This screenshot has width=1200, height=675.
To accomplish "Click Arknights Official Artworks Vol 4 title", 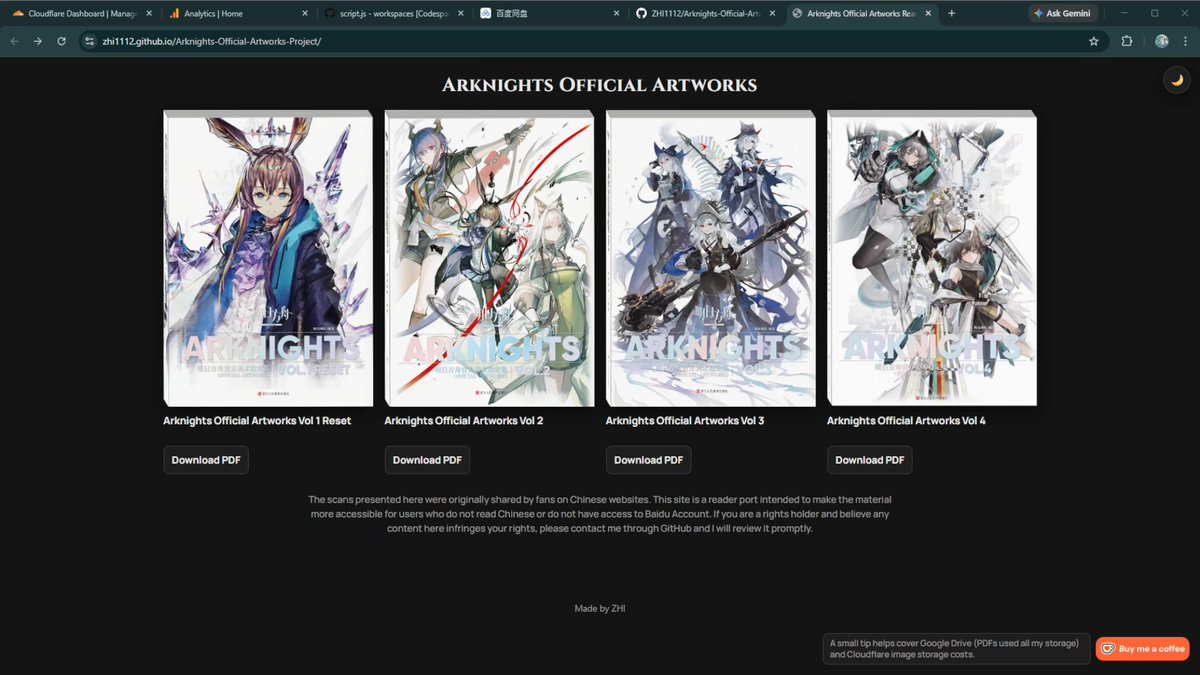I will [906, 421].
